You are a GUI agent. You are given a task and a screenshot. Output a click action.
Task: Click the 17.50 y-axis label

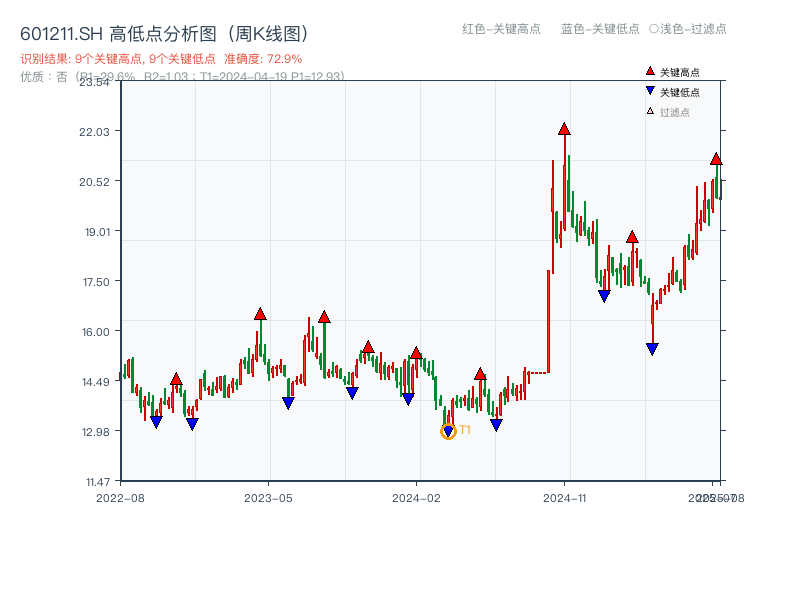(x=96, y=282)
